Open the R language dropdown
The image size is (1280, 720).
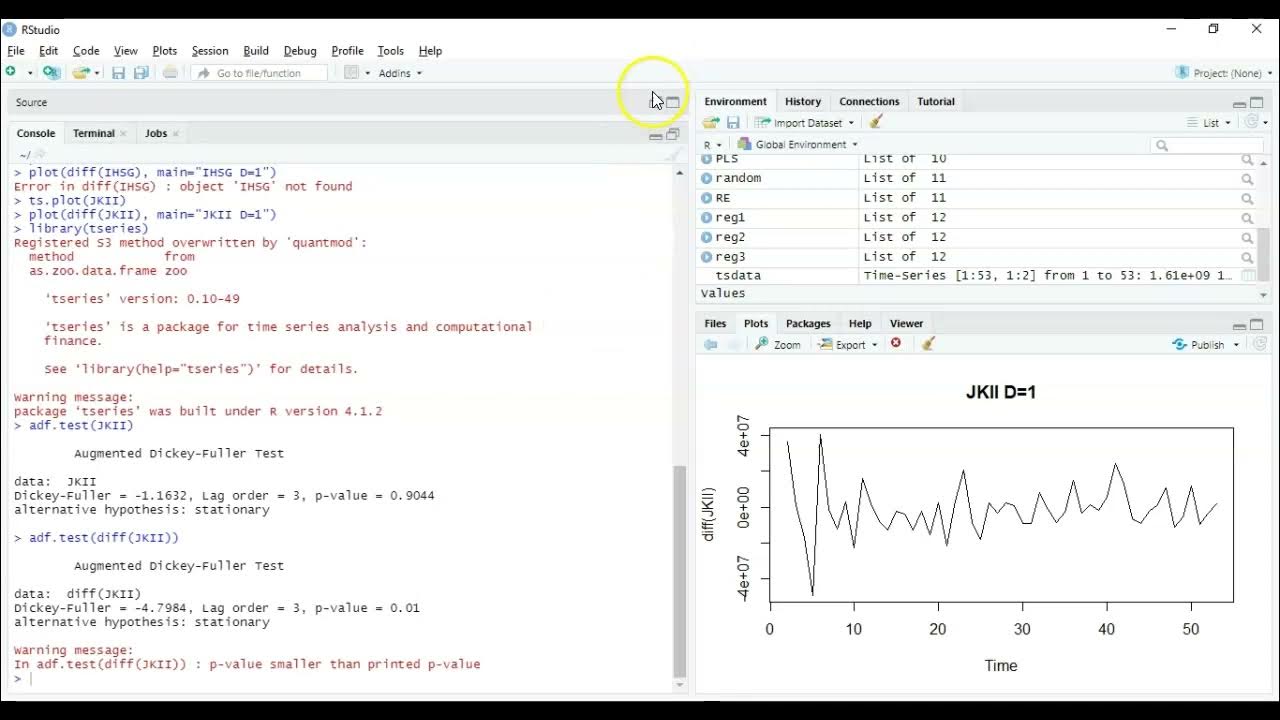[x=713, y=145]
